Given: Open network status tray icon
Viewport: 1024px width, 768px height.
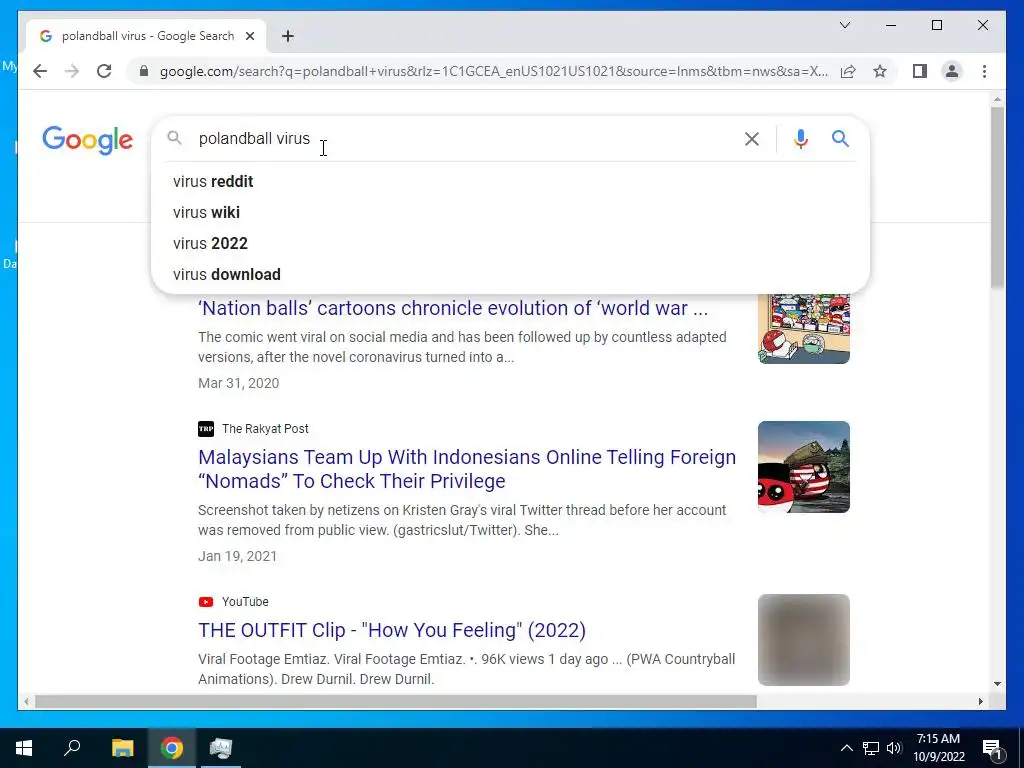Looking at the screenshot, I should coord(871,748).
